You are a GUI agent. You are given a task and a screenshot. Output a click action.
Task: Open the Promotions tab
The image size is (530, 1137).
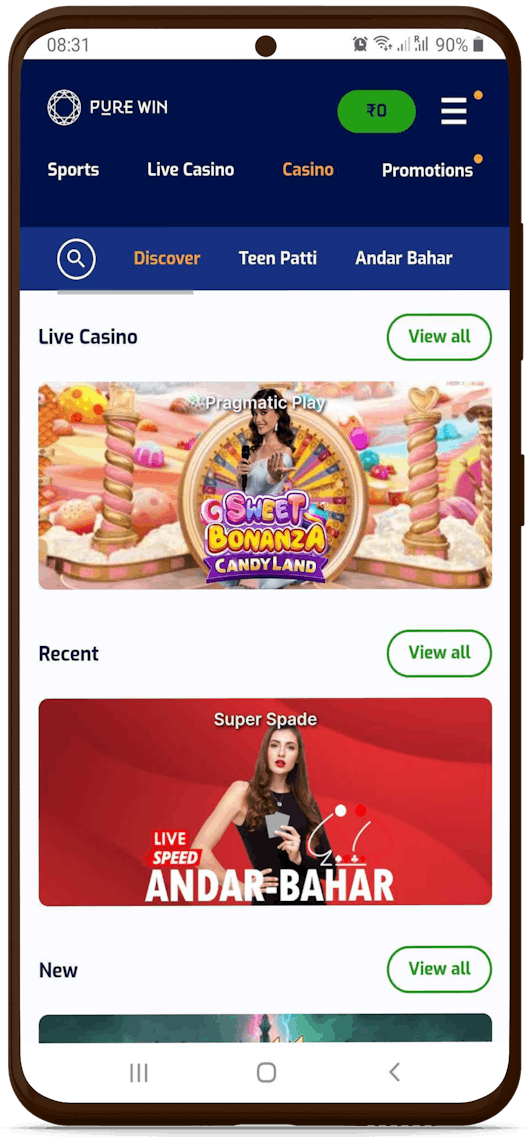pos(428,170)
